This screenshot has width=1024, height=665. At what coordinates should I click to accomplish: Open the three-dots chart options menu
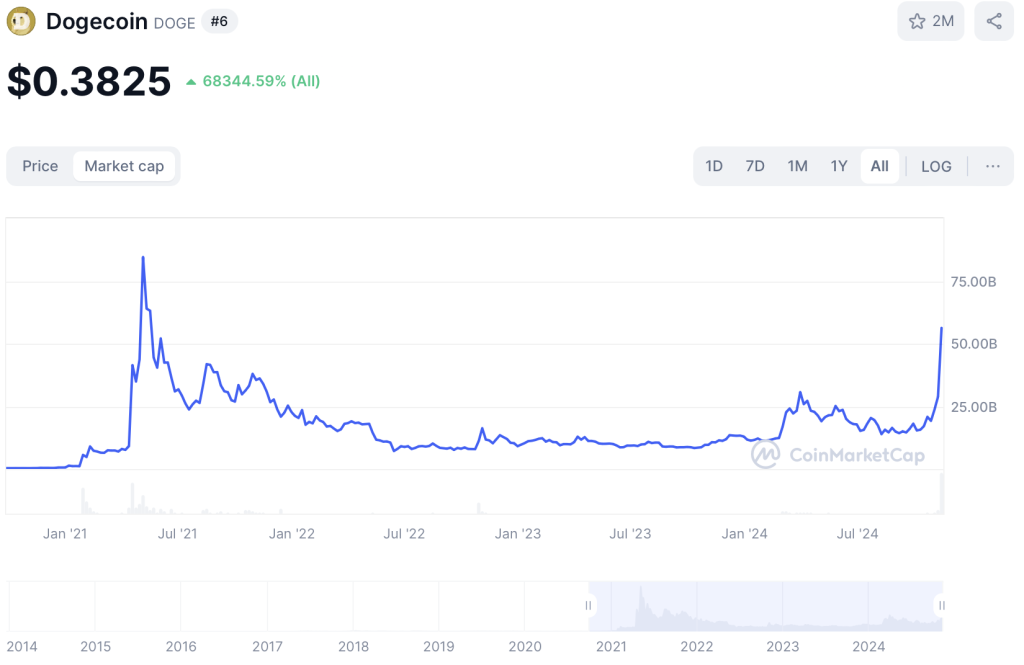point(993,167)
